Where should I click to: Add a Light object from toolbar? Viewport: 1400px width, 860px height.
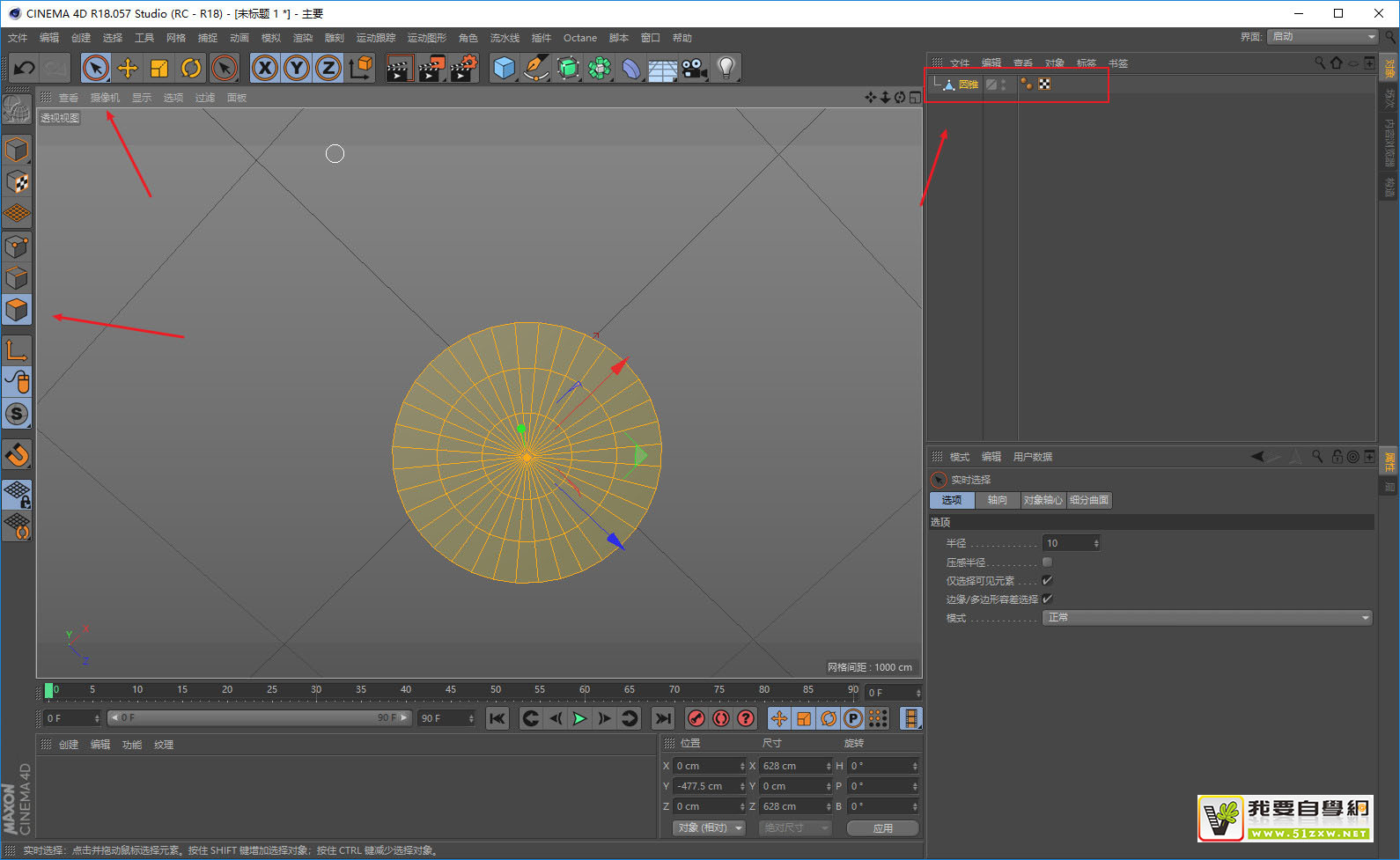[x=726, y=68]
